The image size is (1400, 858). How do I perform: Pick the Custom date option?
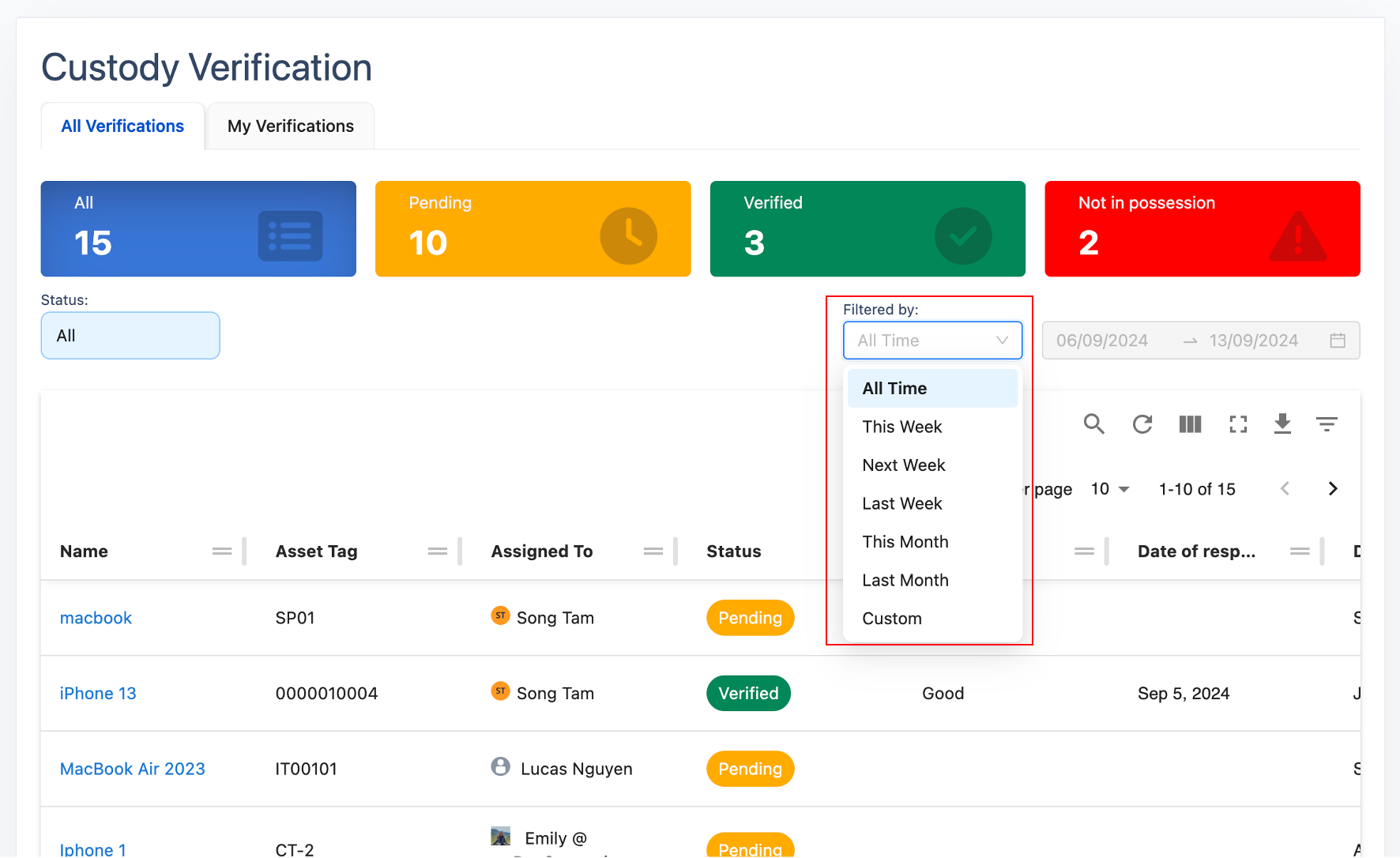892,619
